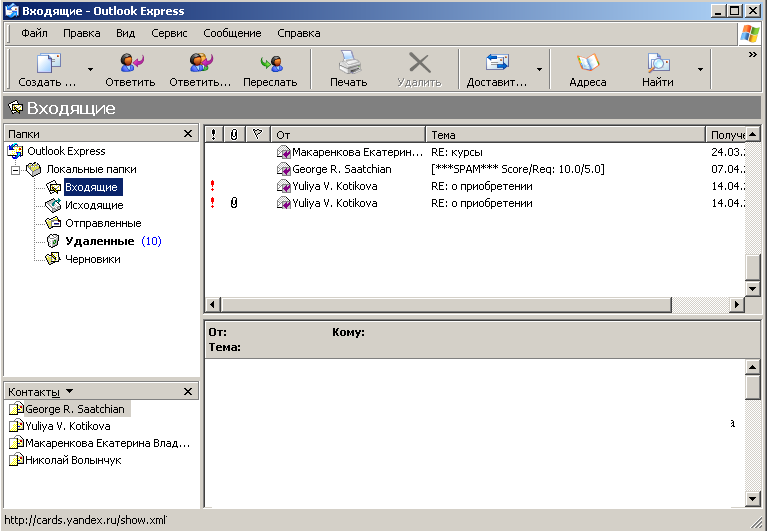Select the Локальные папки folder
Viewport: 767px width, 531px height.
pyautogui.click(x=91, y=169)
